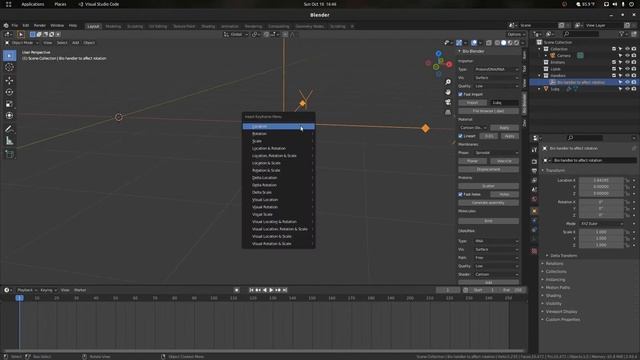The width and height of the screenshot is (640, 360).
Task: Select the Scale tool
Action: (x=9, y=104)
